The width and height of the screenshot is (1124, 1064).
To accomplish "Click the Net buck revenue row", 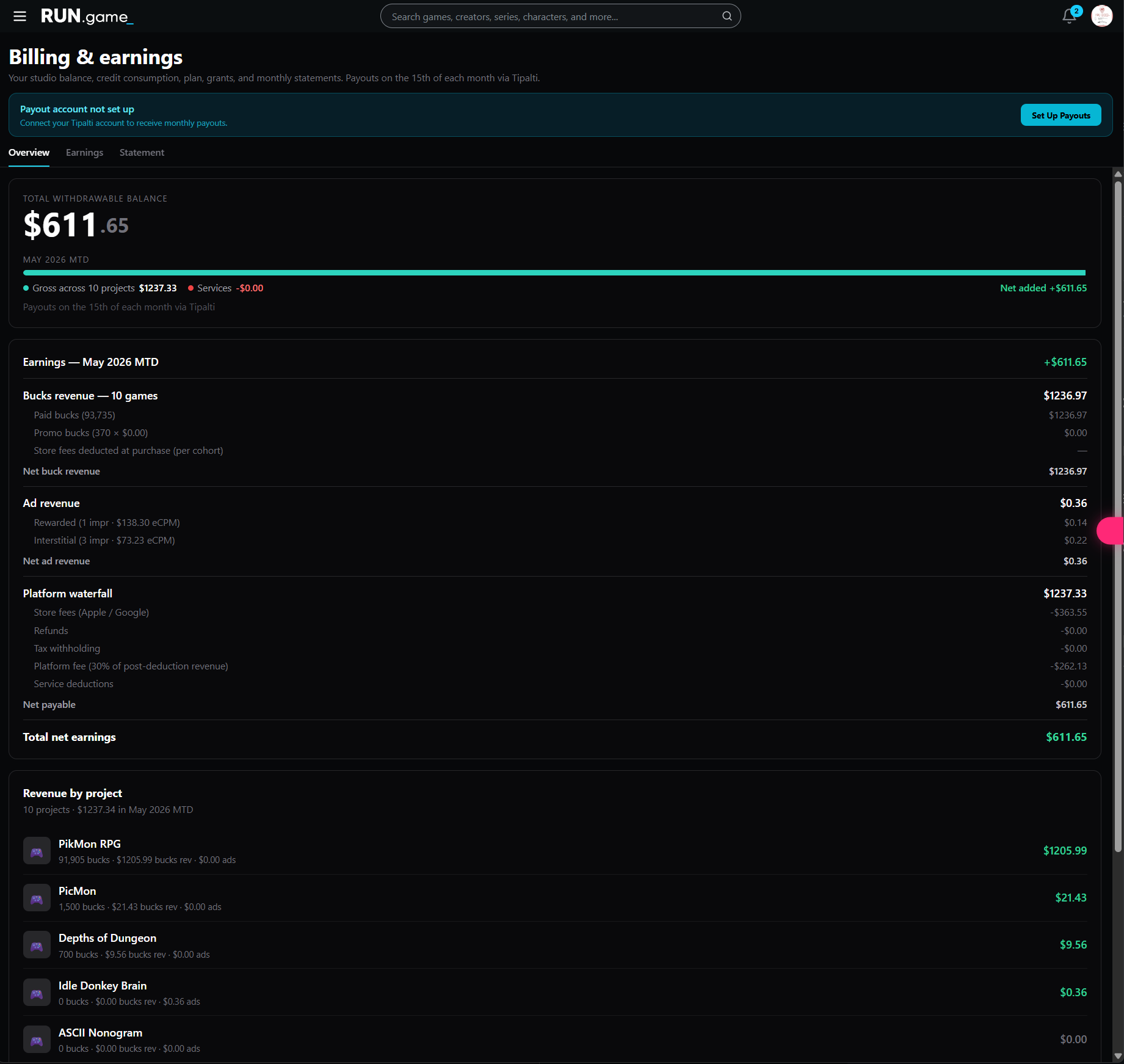I will click(x=554, y=472).
